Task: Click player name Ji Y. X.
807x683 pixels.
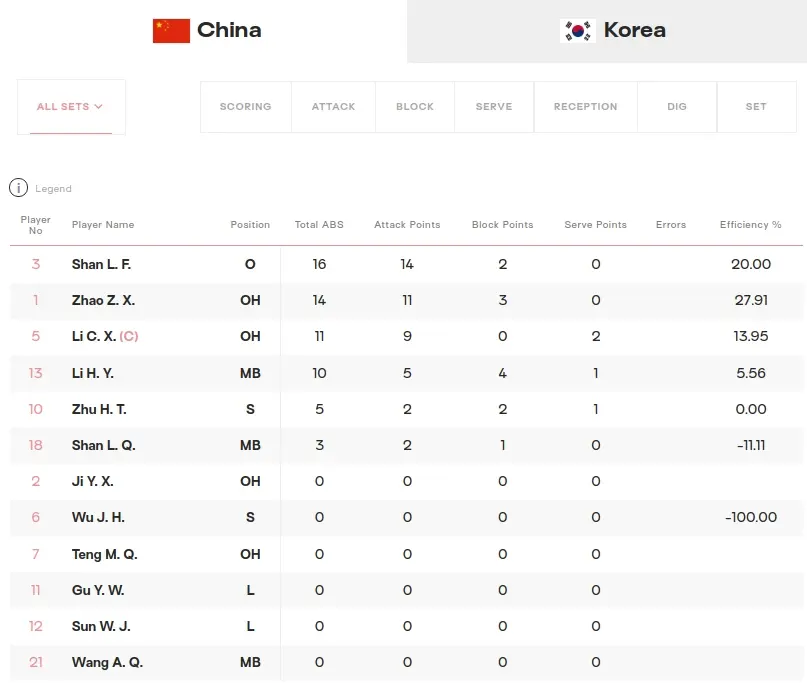Action: (x=93, y=481)
